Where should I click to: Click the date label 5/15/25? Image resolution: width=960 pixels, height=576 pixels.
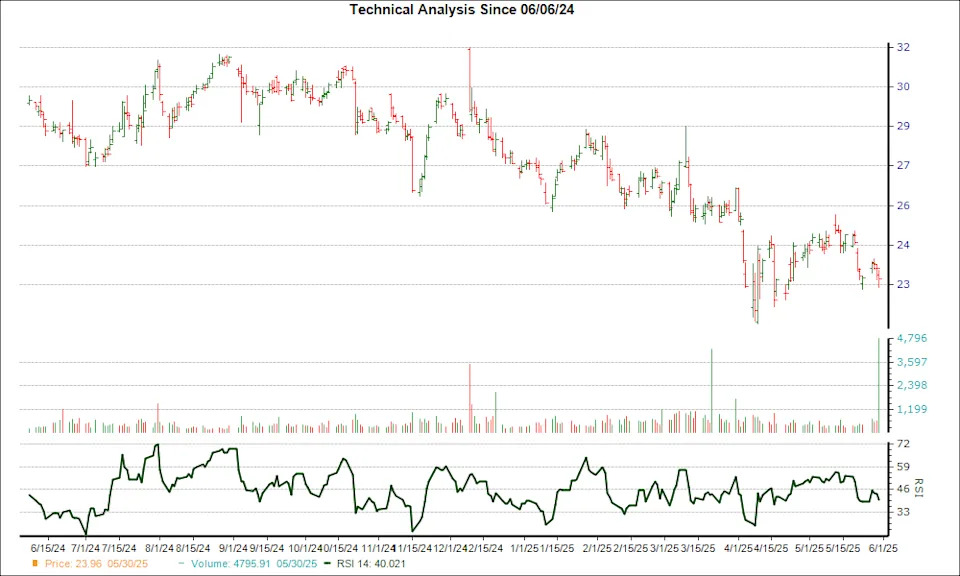(x=843, y=548)
